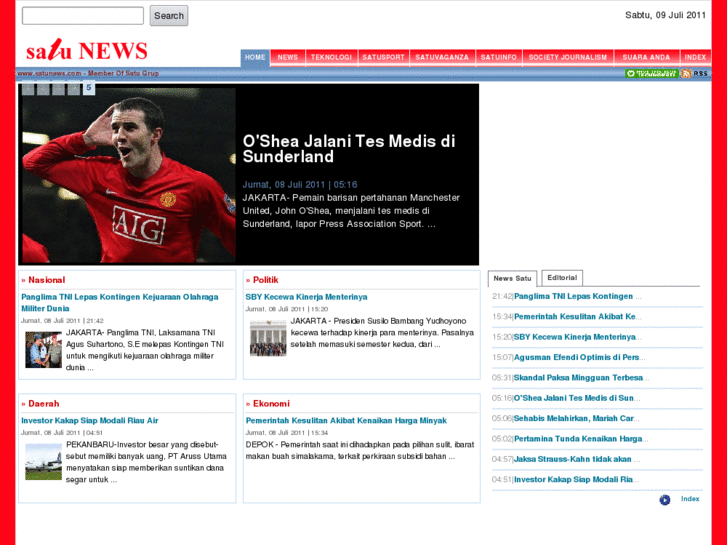Open the SATUVAGANZA menu item
This screenshot has width=727, height=545.
(442, 58)
